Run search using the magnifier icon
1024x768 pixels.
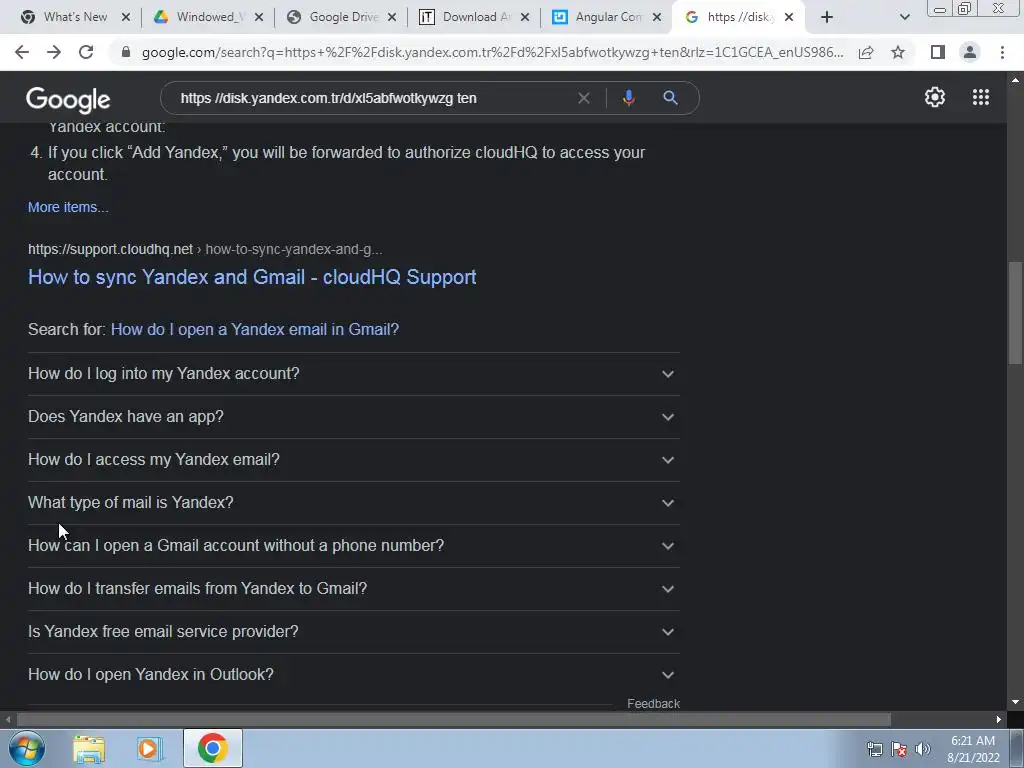(x=671, y=98)
